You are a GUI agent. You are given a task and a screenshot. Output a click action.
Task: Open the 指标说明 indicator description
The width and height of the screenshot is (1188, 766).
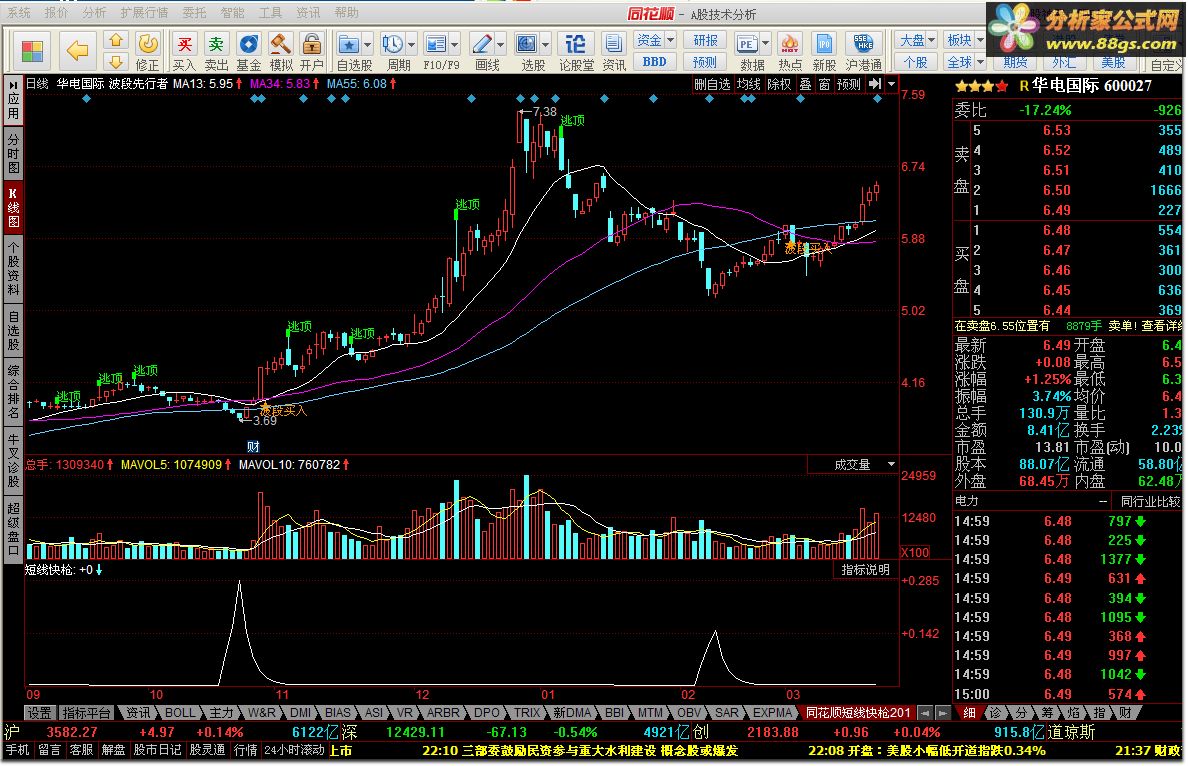click(865, 570)
